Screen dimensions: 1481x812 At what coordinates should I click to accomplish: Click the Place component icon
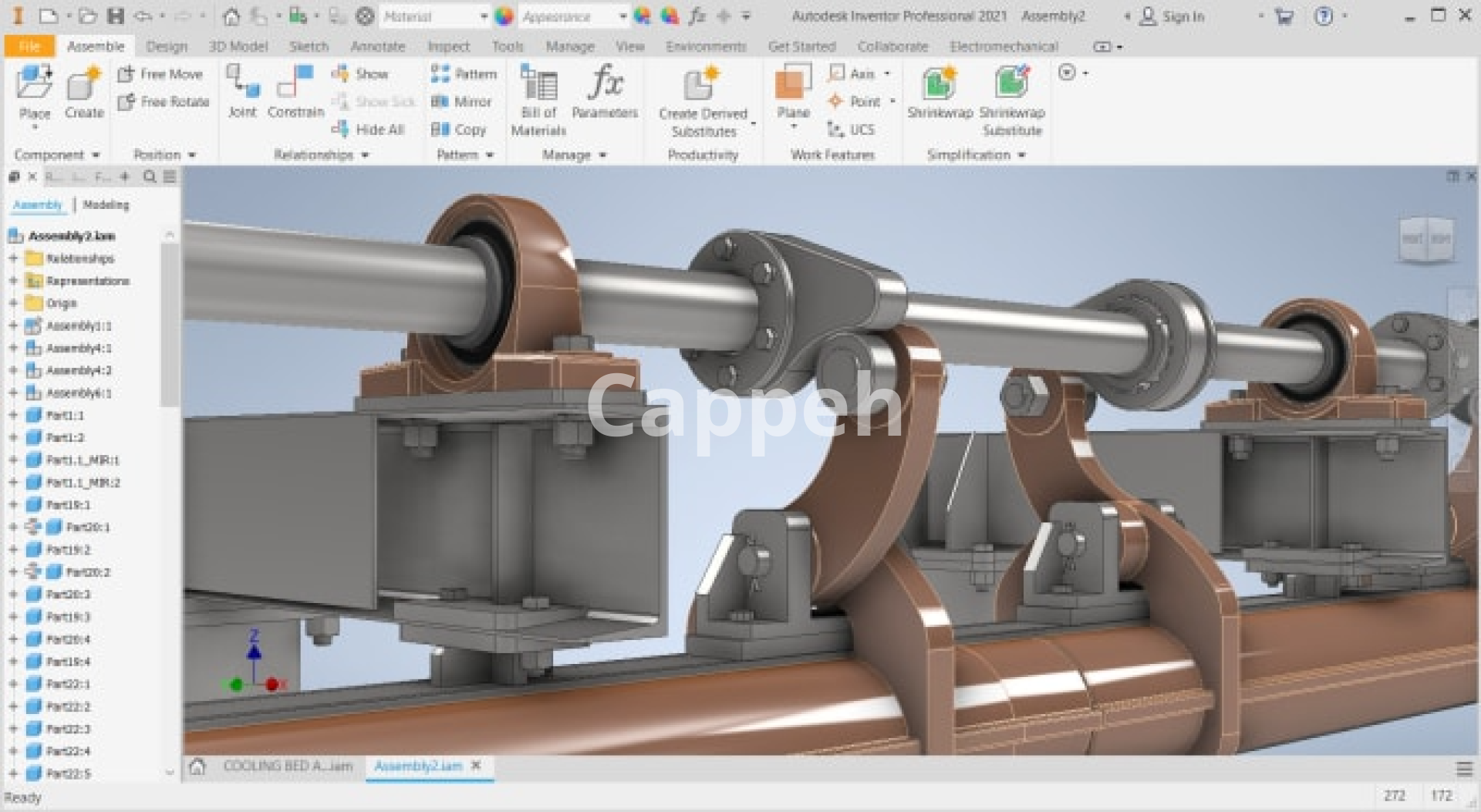point(34,84)
